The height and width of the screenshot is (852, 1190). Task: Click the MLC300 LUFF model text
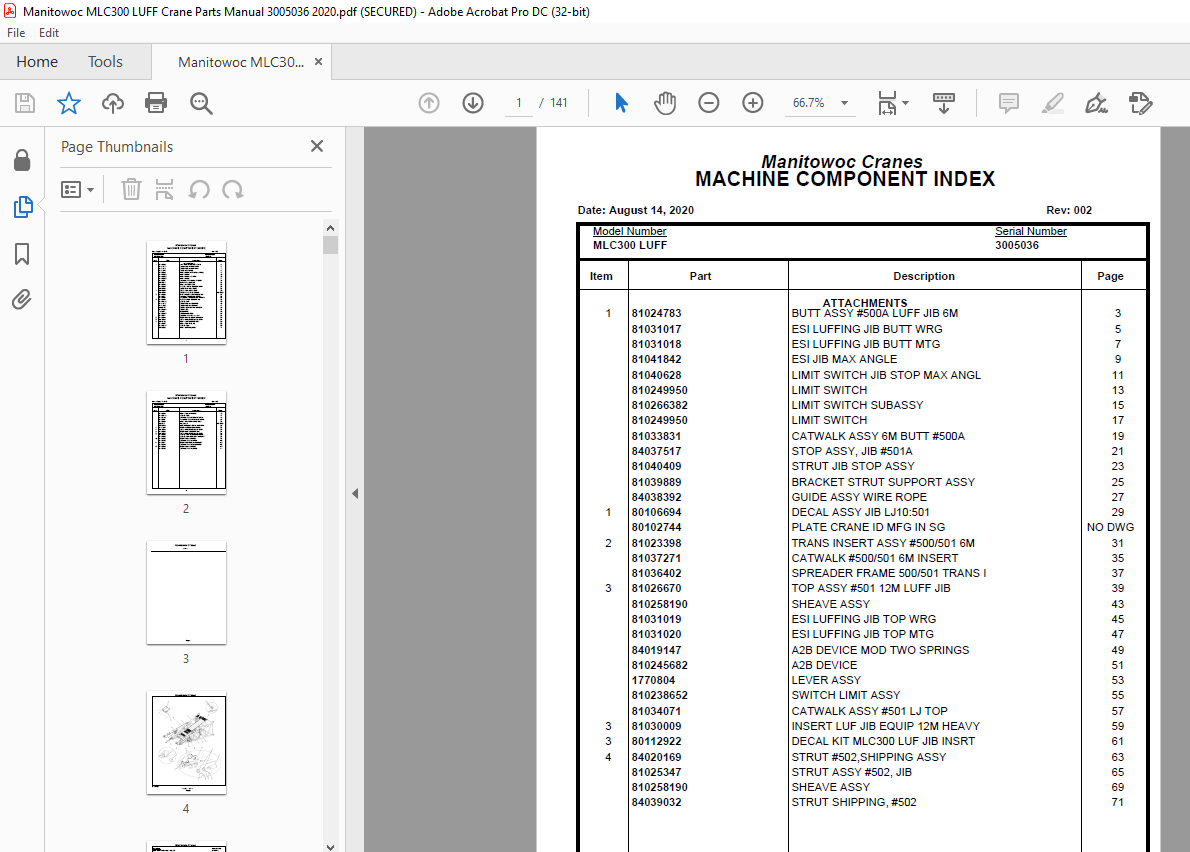(630, 245)
